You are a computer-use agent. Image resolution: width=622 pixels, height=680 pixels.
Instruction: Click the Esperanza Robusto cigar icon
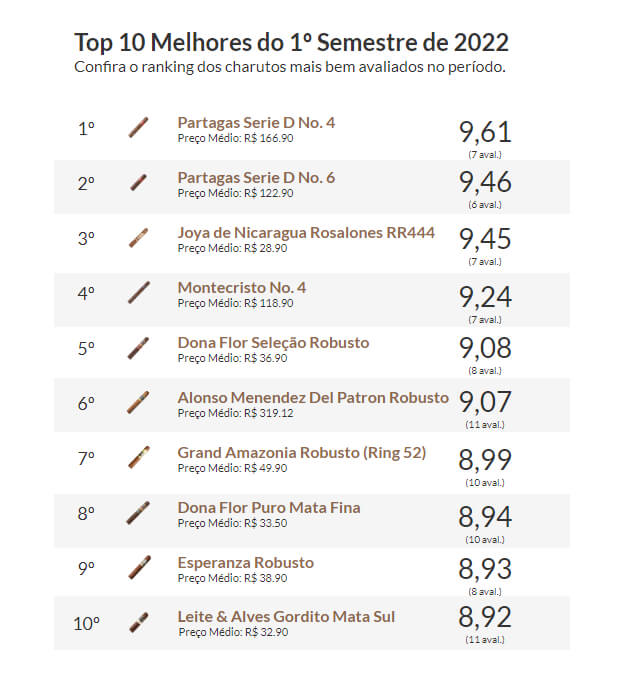[139, 567]
